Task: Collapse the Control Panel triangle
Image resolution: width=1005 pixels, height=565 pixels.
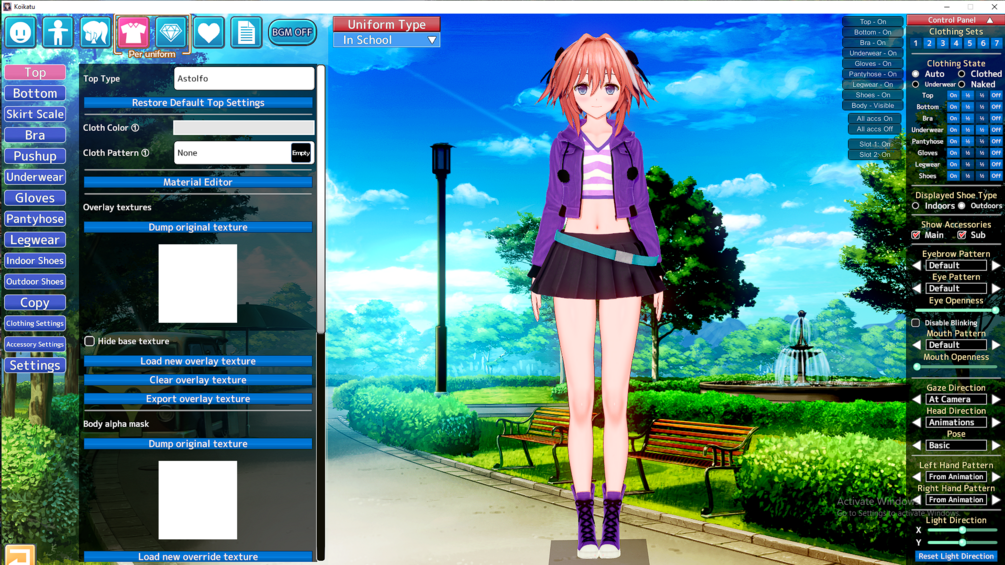Action: 990,20
